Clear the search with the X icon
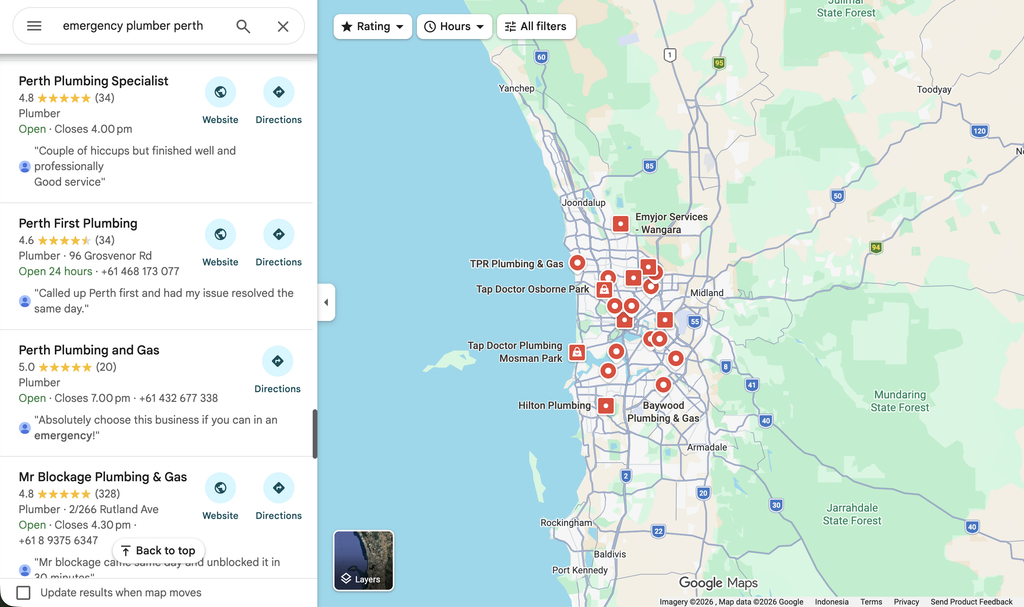This screenshot has width=1024, height=607. [x=283, y=26]
